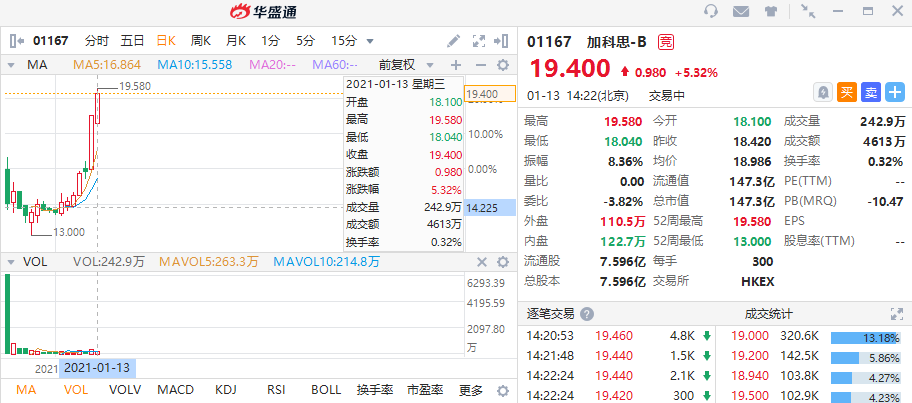Select the 逐笔交易 tab header
The image size is (912, 403).
[x=550, y=314]
